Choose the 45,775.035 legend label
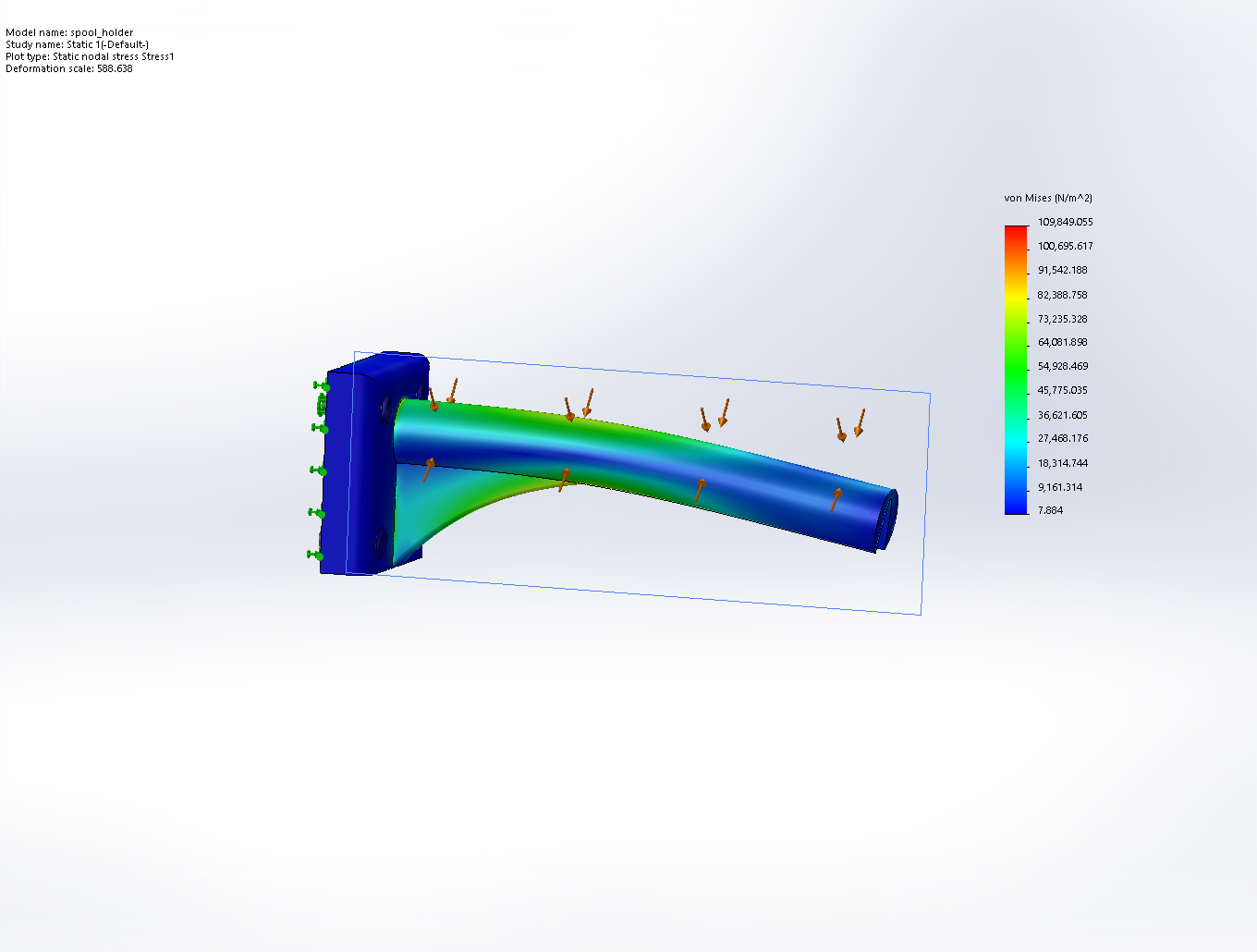The height and width of the screenshot is (952, 1257). click(x=1062, y=390)
